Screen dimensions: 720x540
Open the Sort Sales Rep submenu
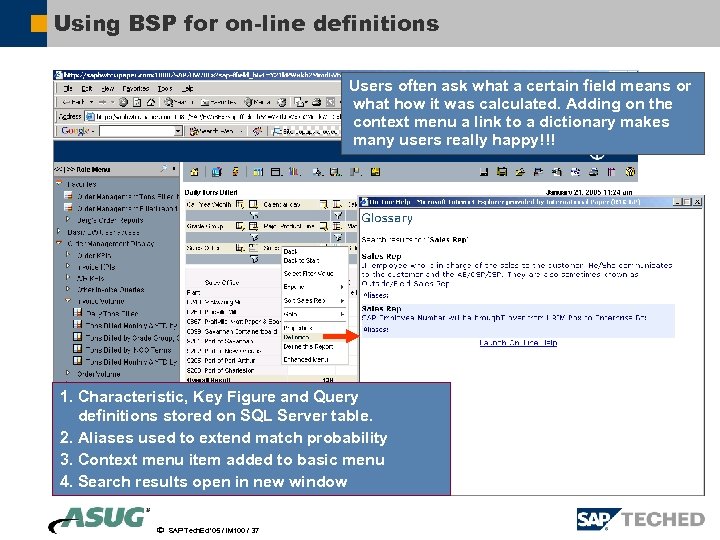tap(314, 300)
